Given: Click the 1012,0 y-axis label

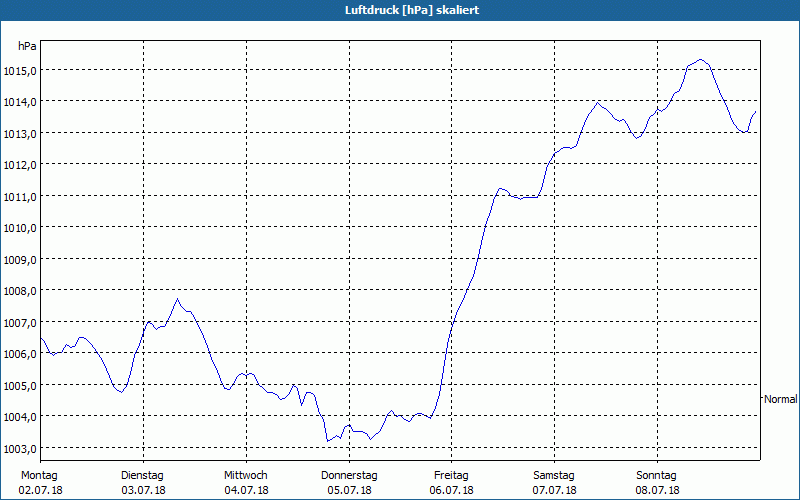Looking at the screenshot, I should (x=22, y=164).
